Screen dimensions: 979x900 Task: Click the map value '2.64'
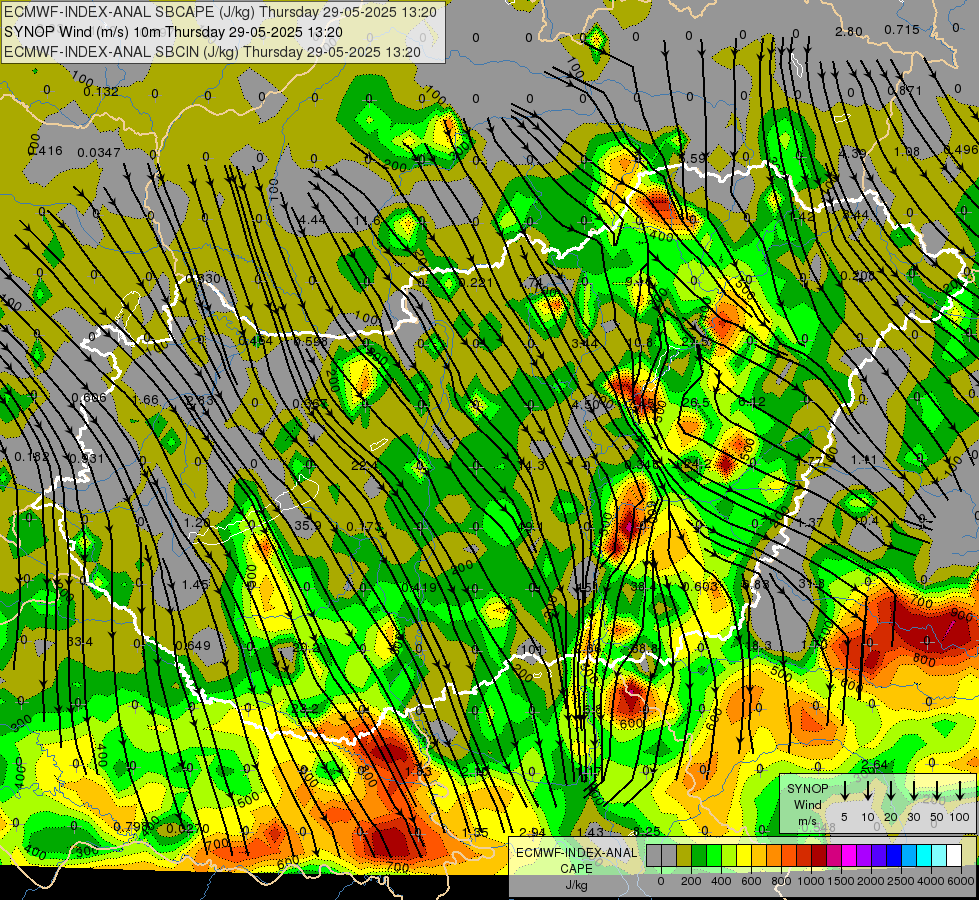[874, 764]
